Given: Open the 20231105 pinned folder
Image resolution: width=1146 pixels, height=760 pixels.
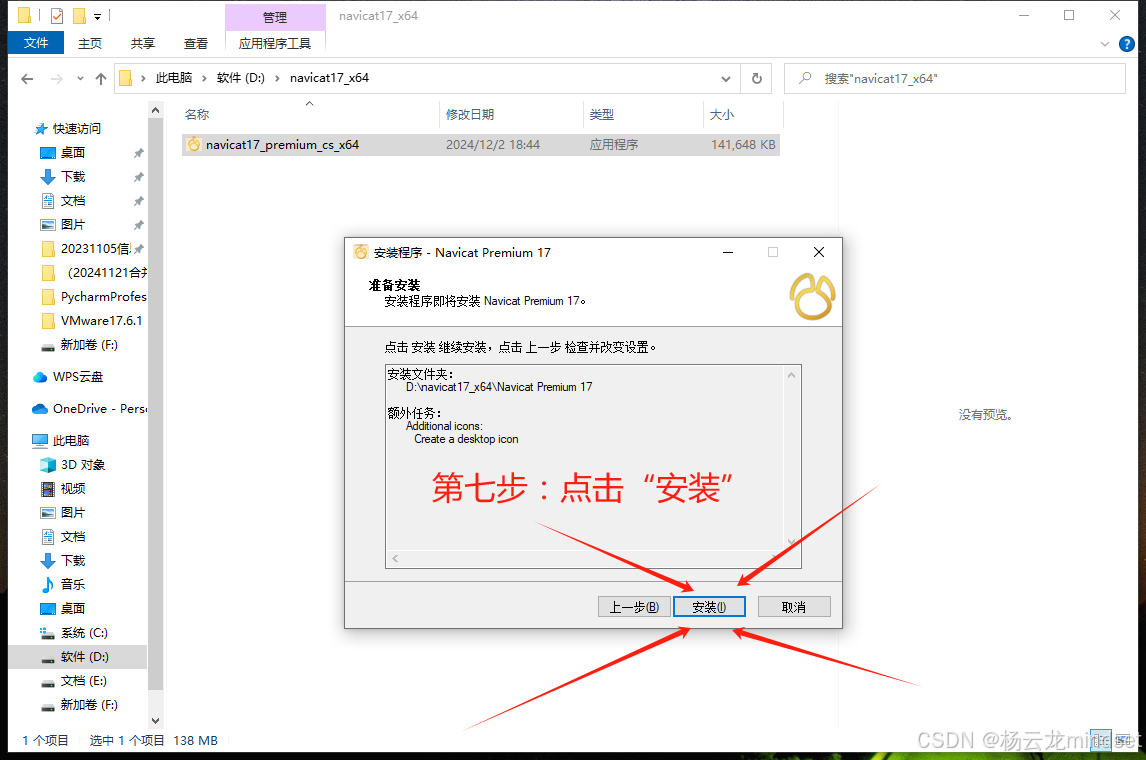Looking at the screenshot, I should click(95, 249).
